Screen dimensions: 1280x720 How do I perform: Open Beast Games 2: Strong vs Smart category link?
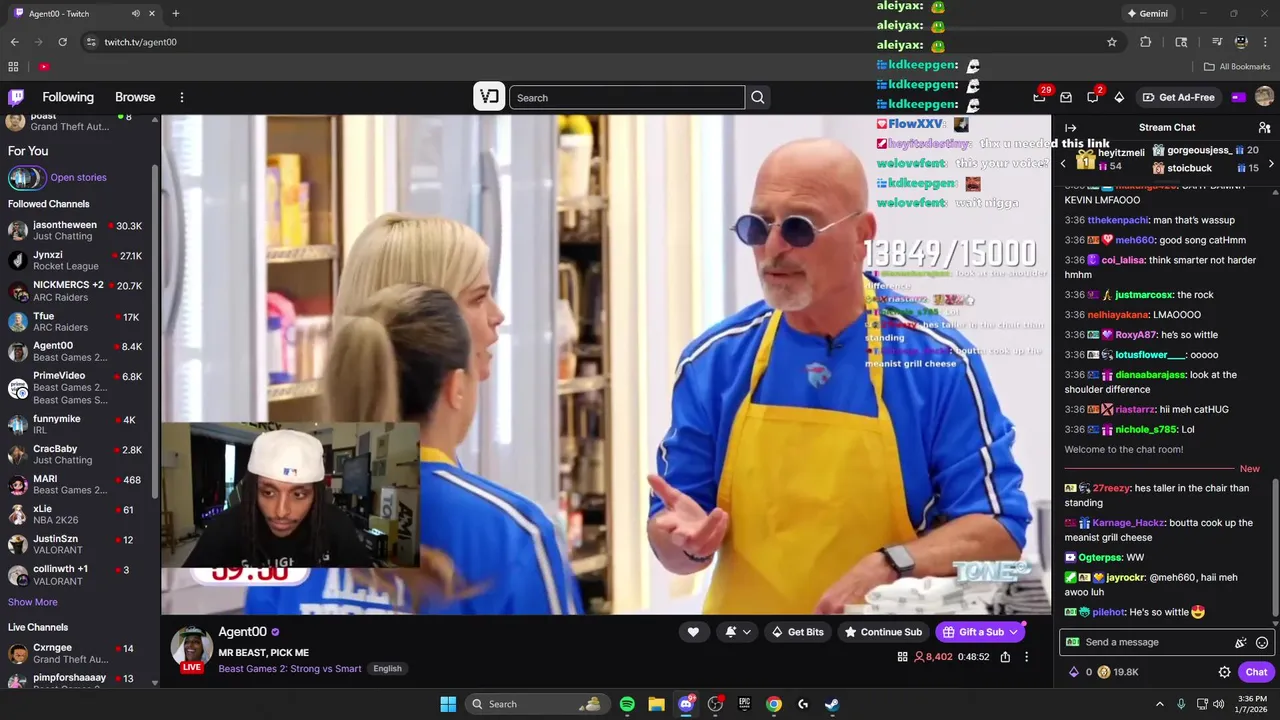[290, 668]
